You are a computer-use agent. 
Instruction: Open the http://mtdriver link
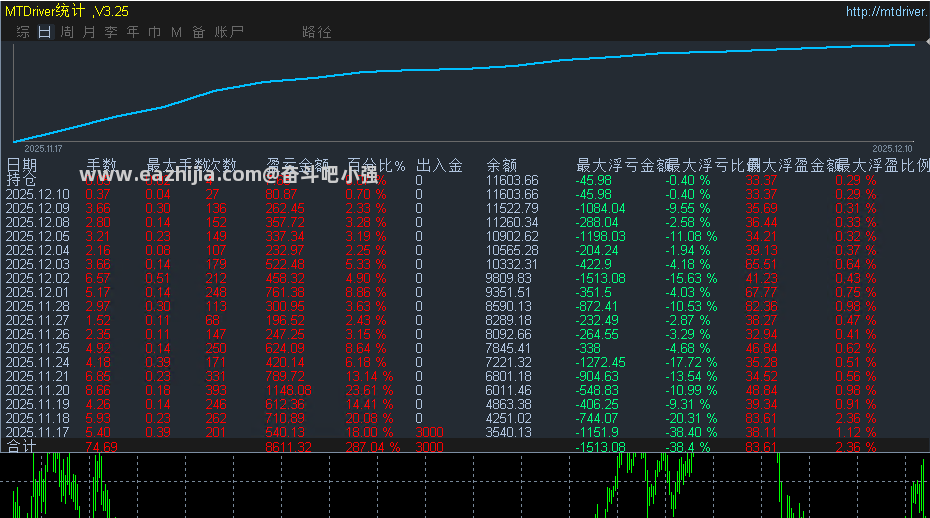click(887, 11)
